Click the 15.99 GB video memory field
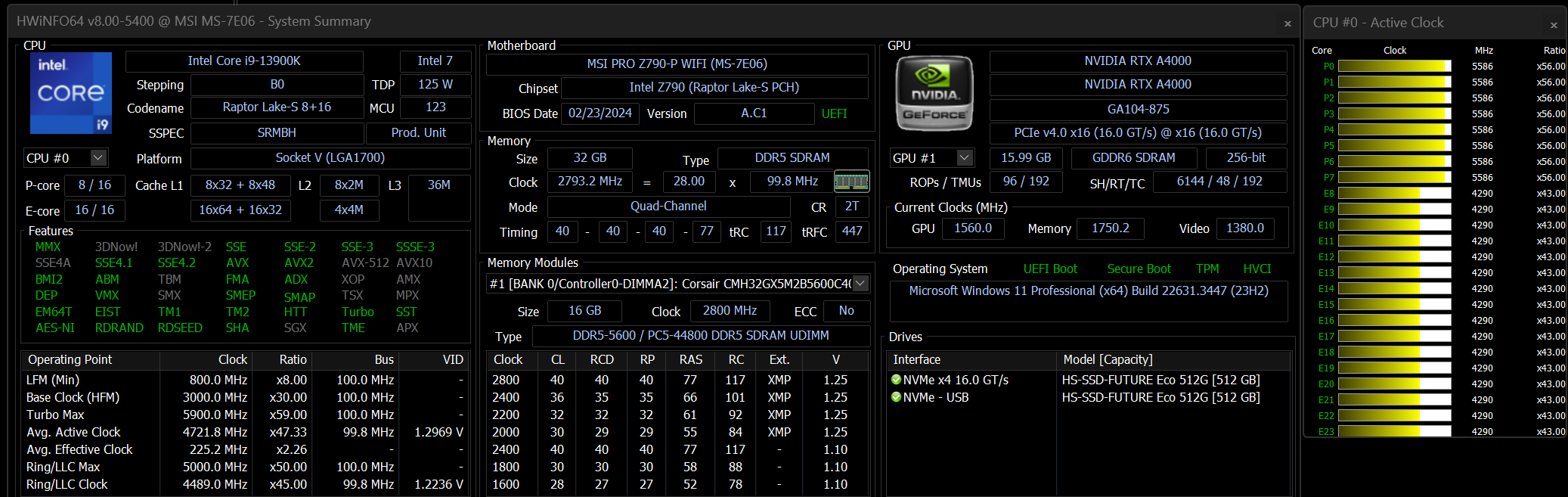1568x497 pixels. (1026, 158)
